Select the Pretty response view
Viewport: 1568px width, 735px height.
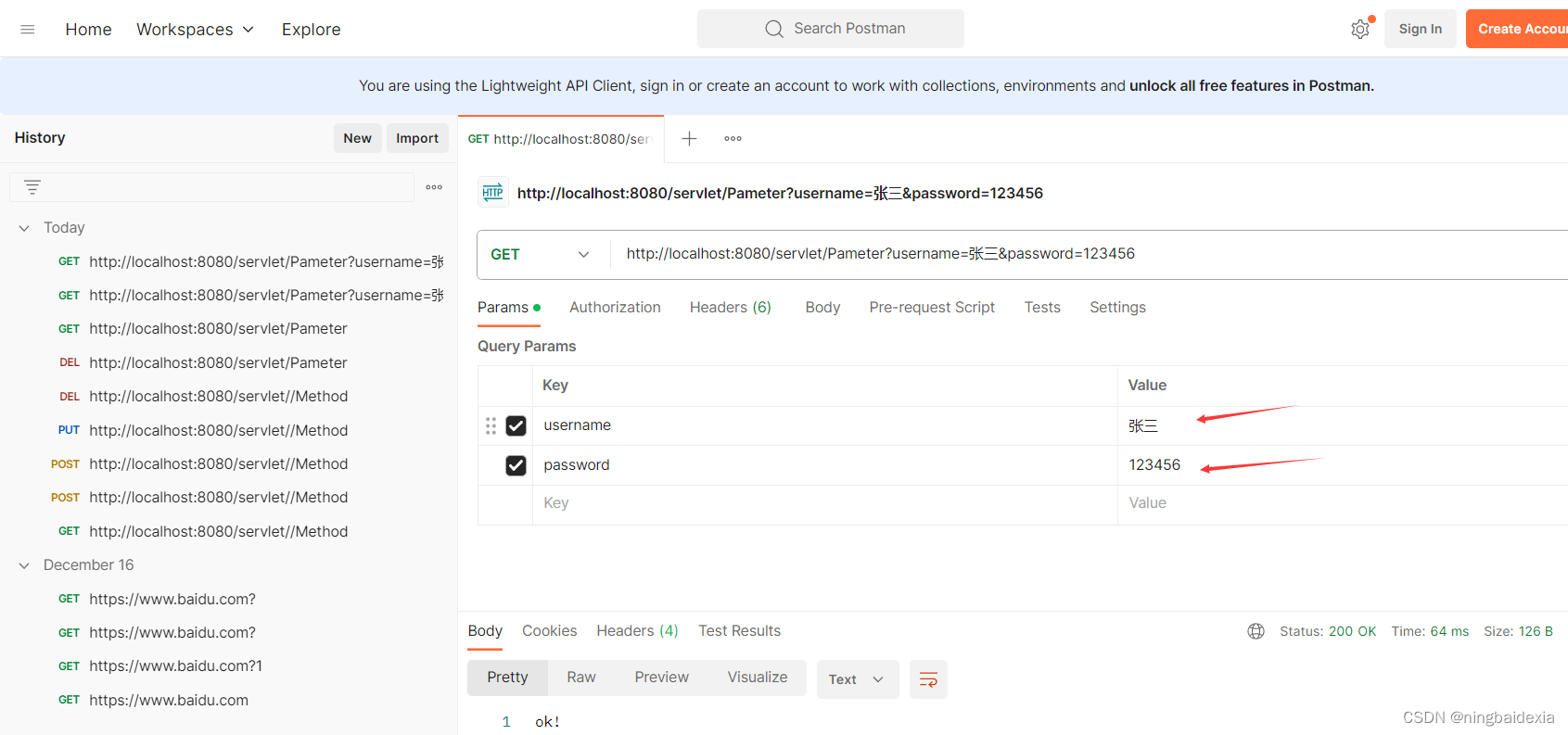pos(507,678)
